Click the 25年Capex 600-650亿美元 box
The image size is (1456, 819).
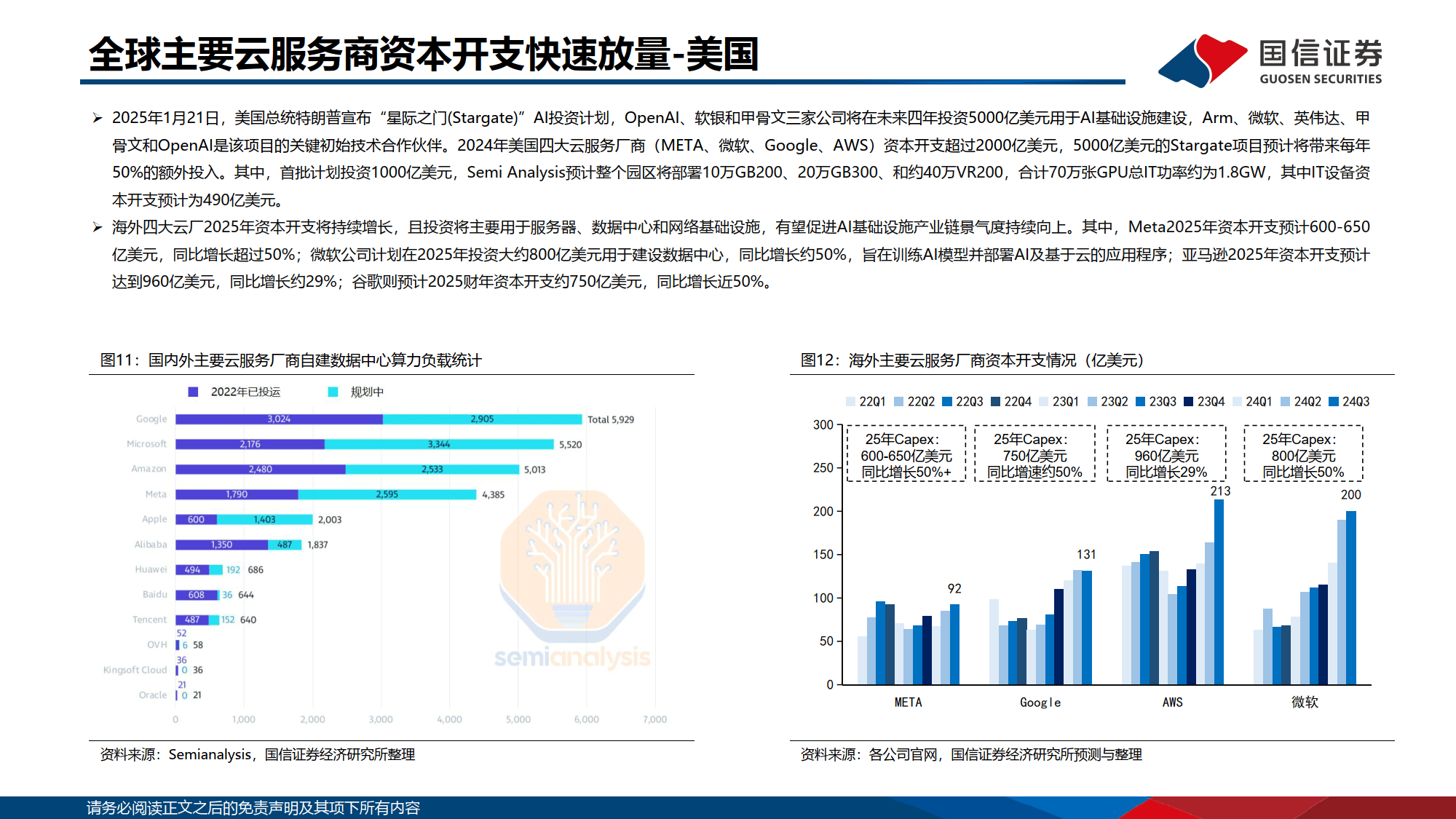[906, 454]
